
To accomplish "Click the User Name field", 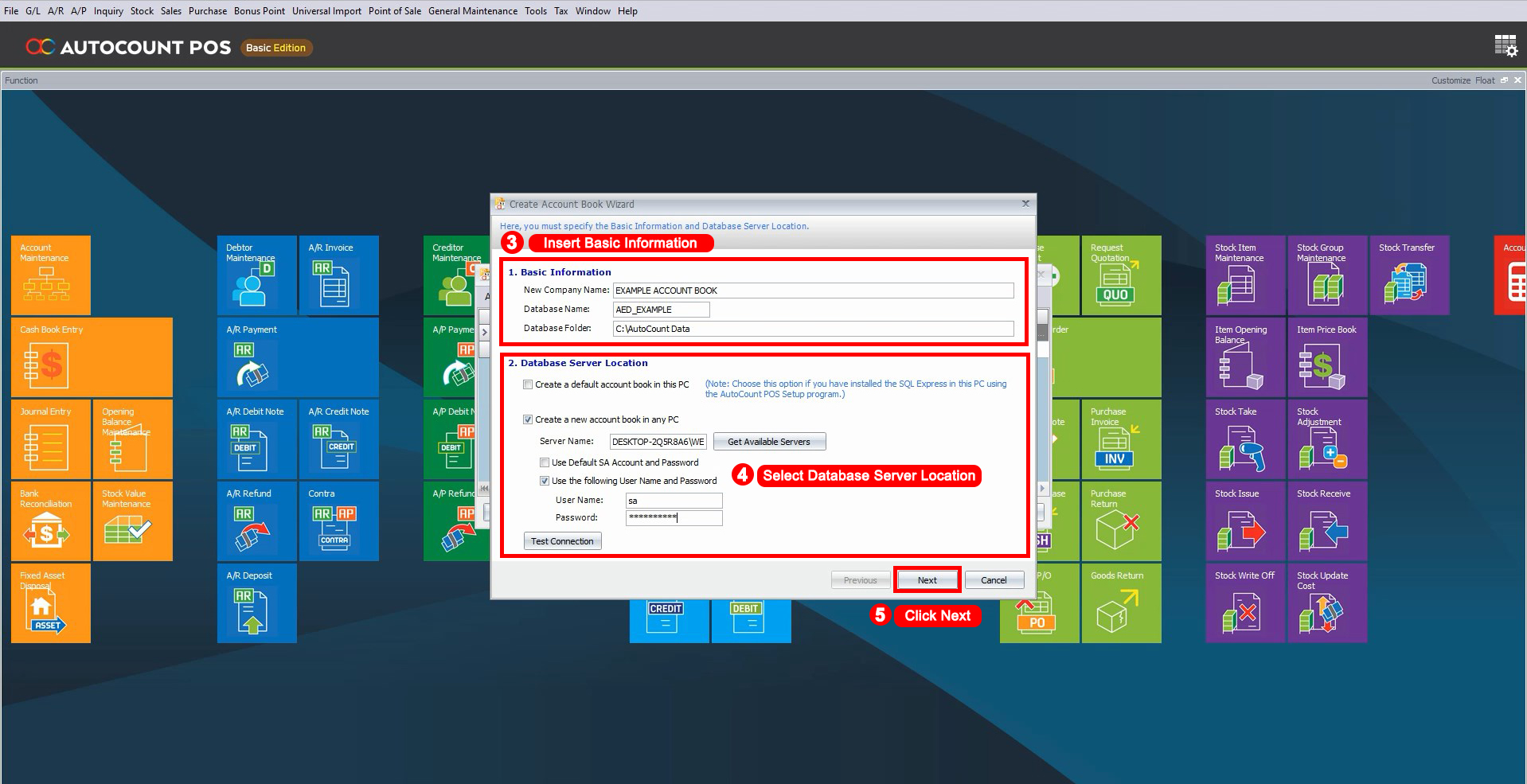I will (674, 501).
